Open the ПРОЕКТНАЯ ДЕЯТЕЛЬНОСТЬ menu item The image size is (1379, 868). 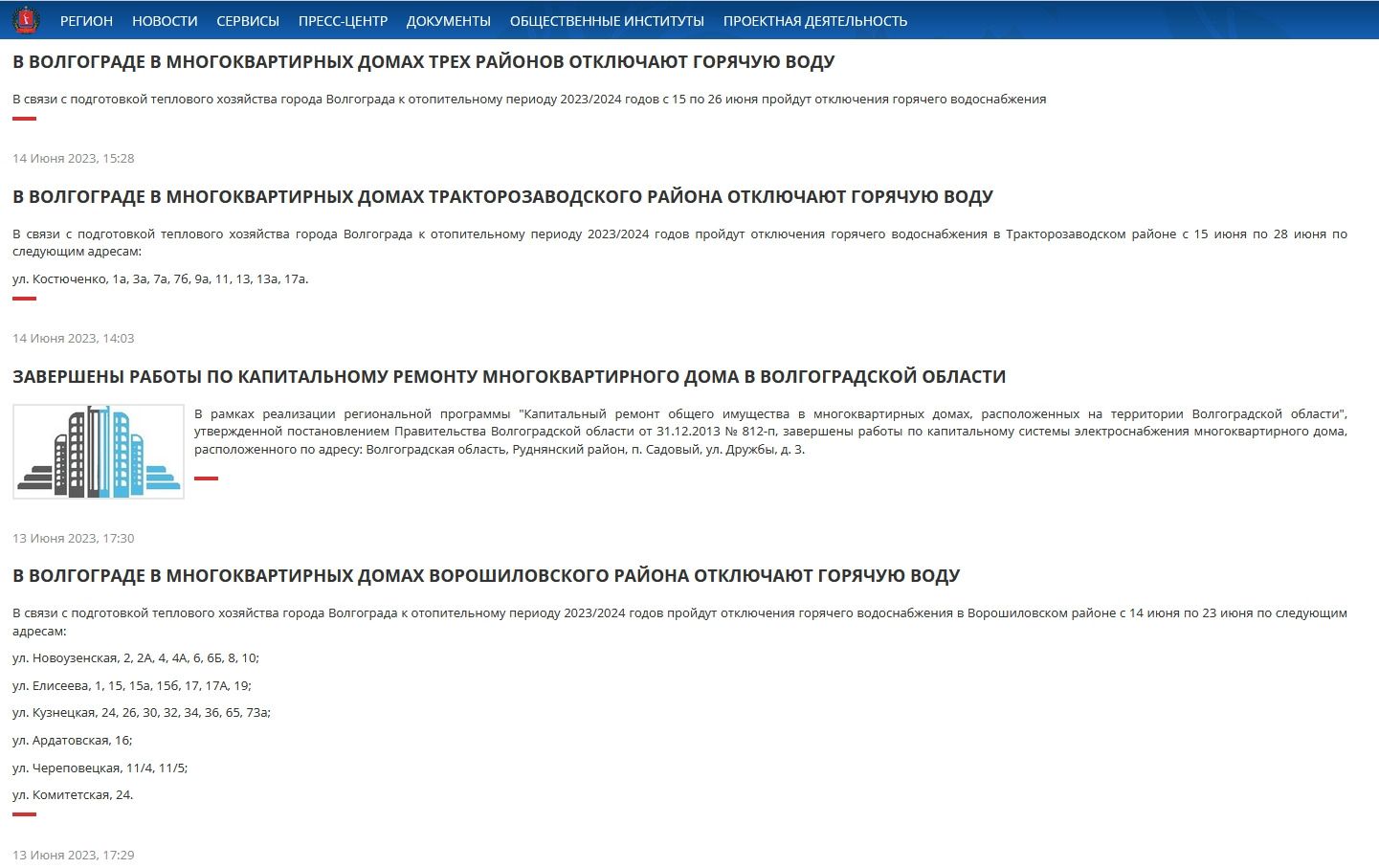coord(814,21)
